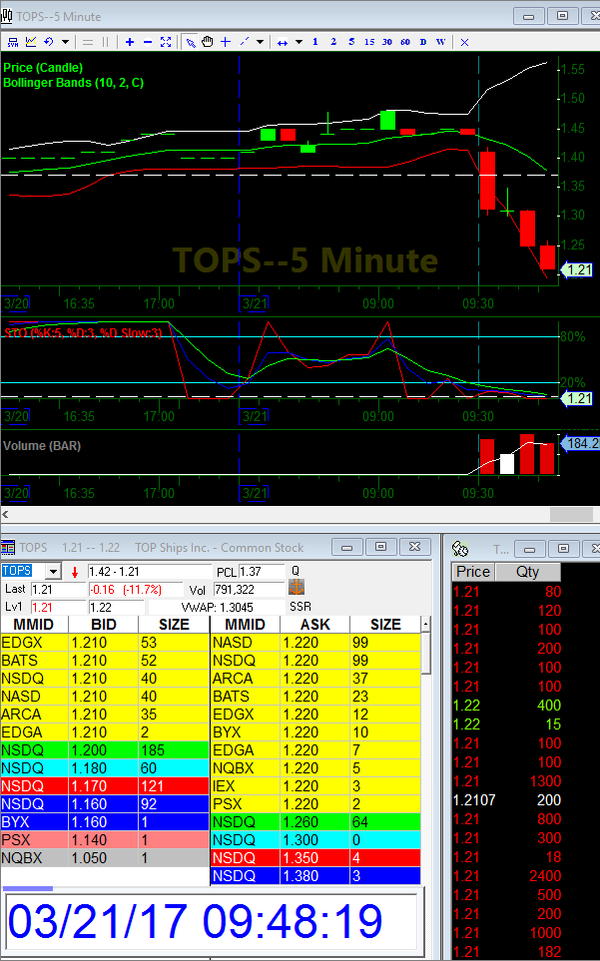The height and width of the screenshot is (961, 600).
Task: Click the orange icon beside Vol field
Action: point(296,588)
